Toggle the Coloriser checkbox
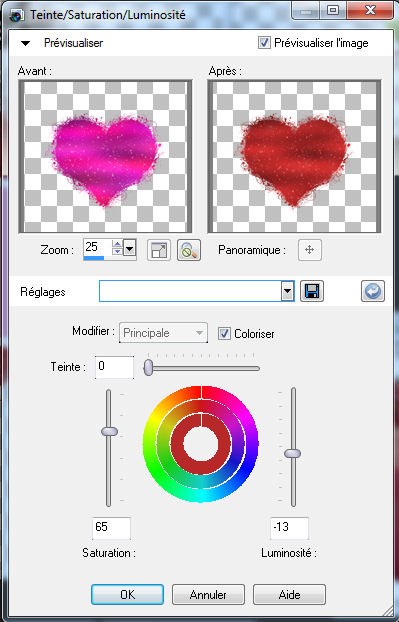This screenshot has width=399, height=622. (224, 334)
